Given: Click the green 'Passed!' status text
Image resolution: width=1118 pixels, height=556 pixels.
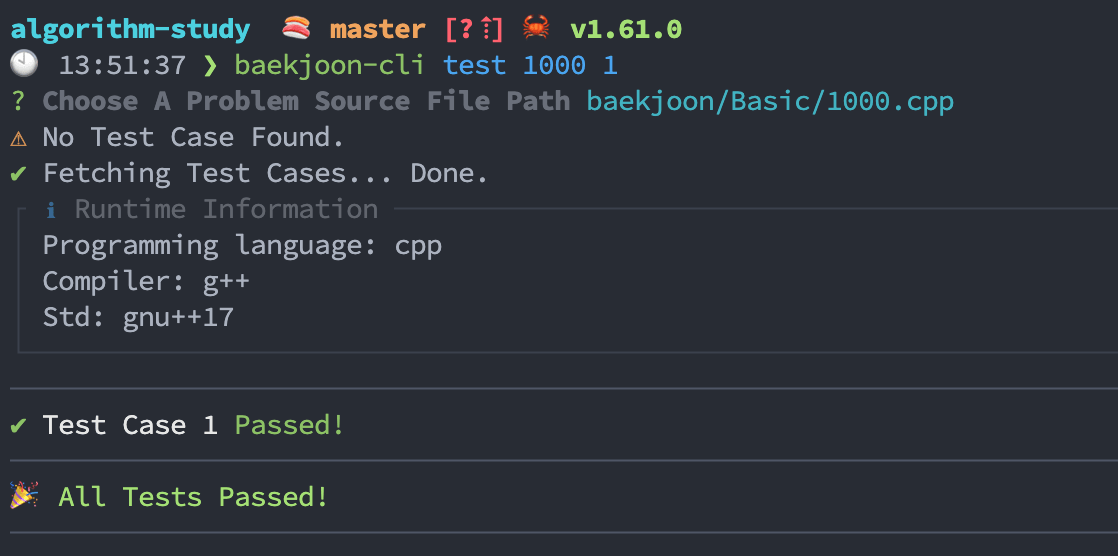Looking at the screenshot, I should pyautogui.click(x=289, y=425).
